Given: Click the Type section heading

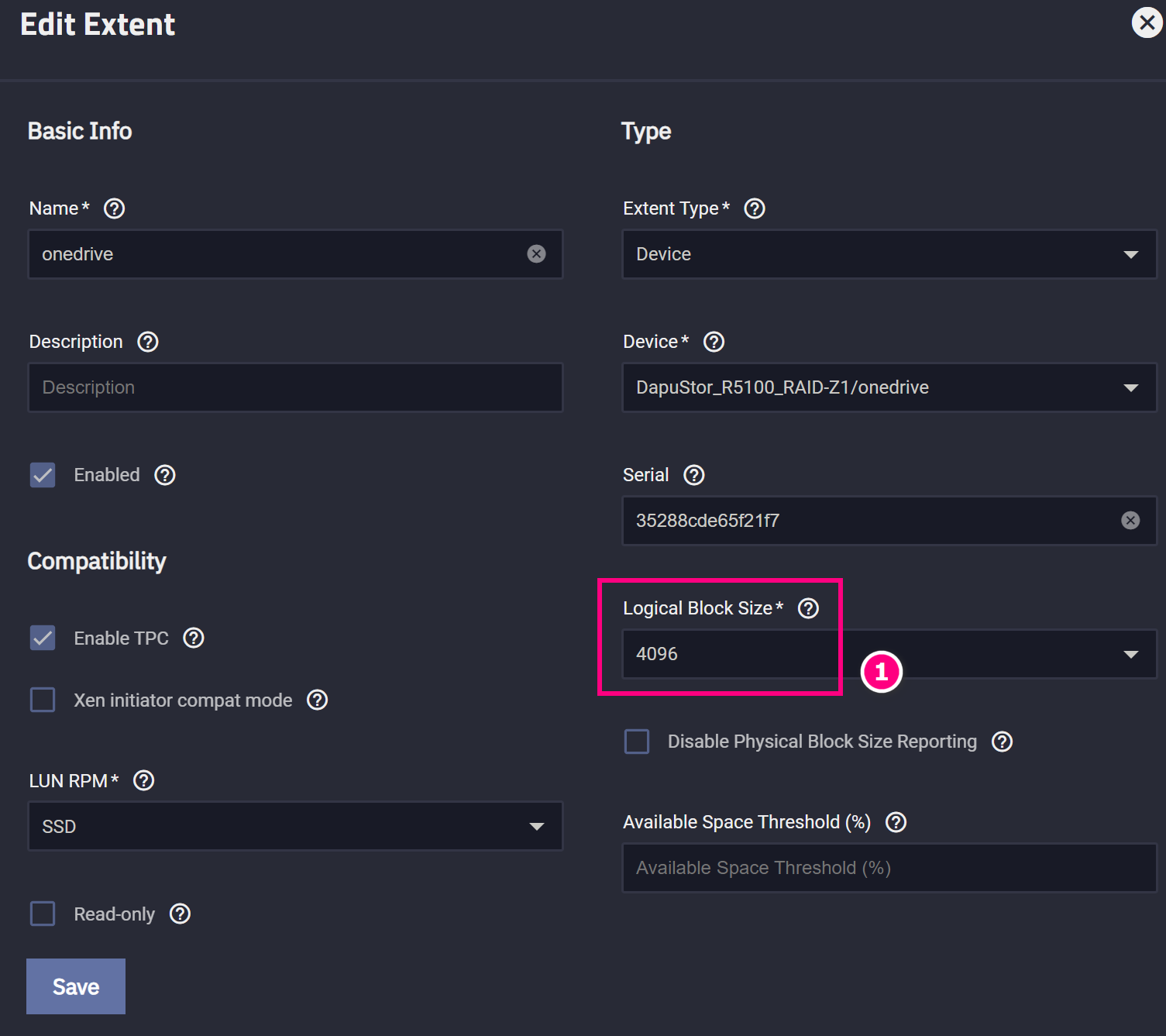Looking at the screenshot, I should pyautogui.click(x=646, y=132).
